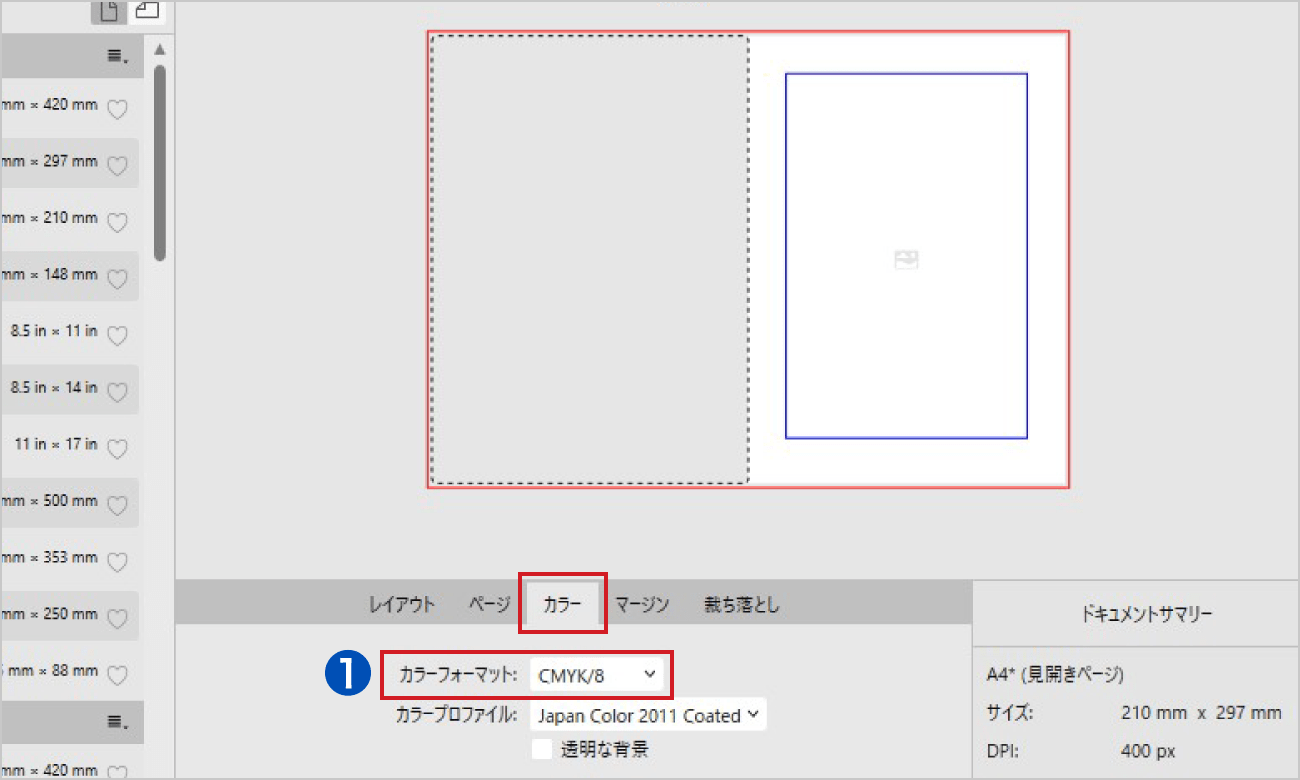This screenshot has height=780, width=1300.
Task: Open the マージン tab
Action: [642, 604]
